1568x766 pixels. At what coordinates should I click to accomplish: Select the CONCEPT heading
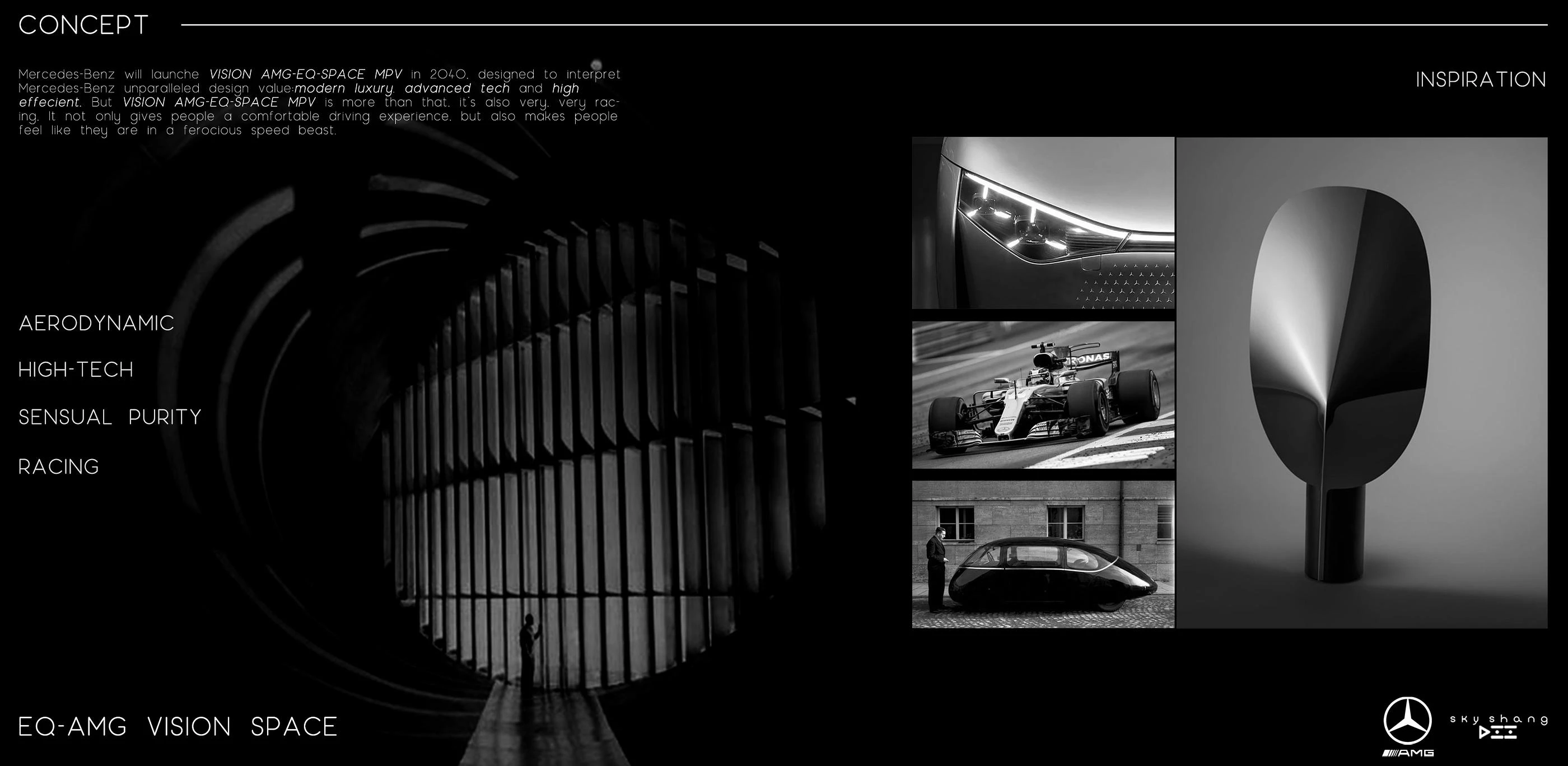click(83, 25)
